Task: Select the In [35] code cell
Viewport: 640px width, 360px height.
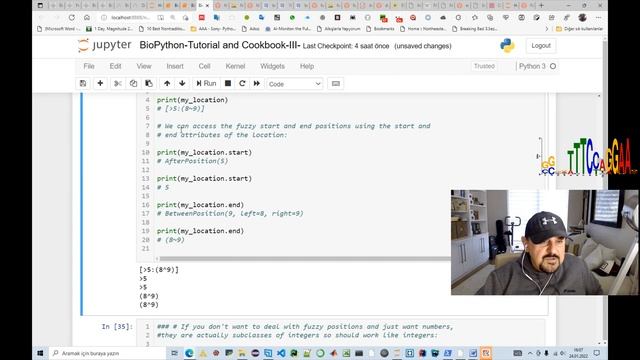Action: pos(341,332)
